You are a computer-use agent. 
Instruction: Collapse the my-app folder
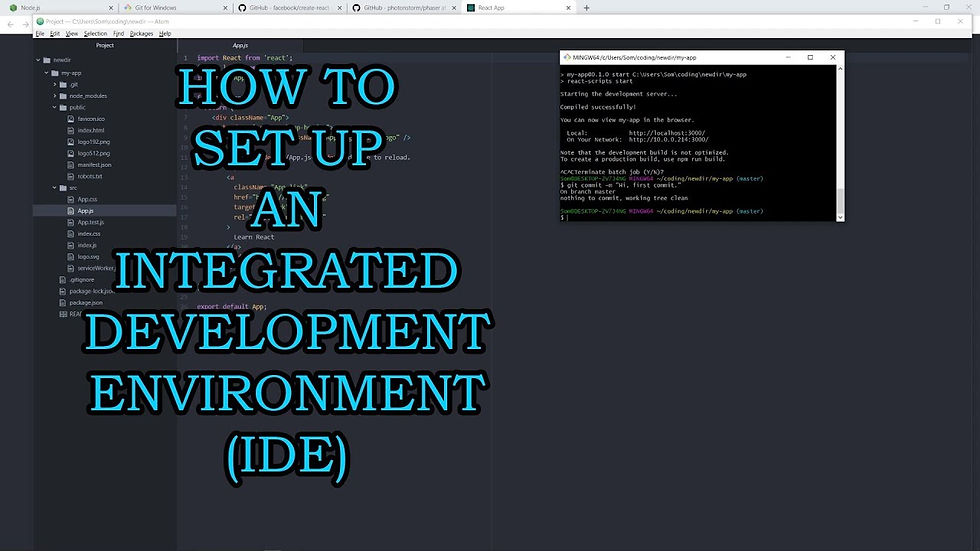point(46,73)
